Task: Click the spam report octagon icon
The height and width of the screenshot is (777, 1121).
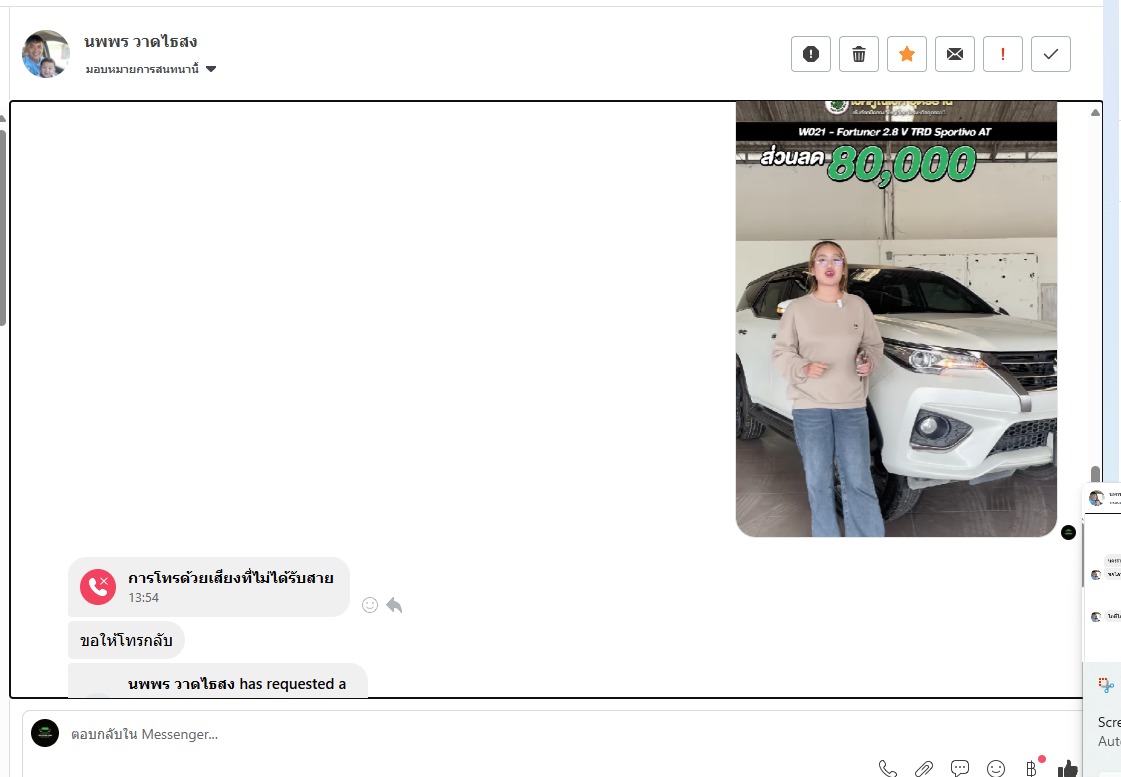Action: [x=811, y=54]
